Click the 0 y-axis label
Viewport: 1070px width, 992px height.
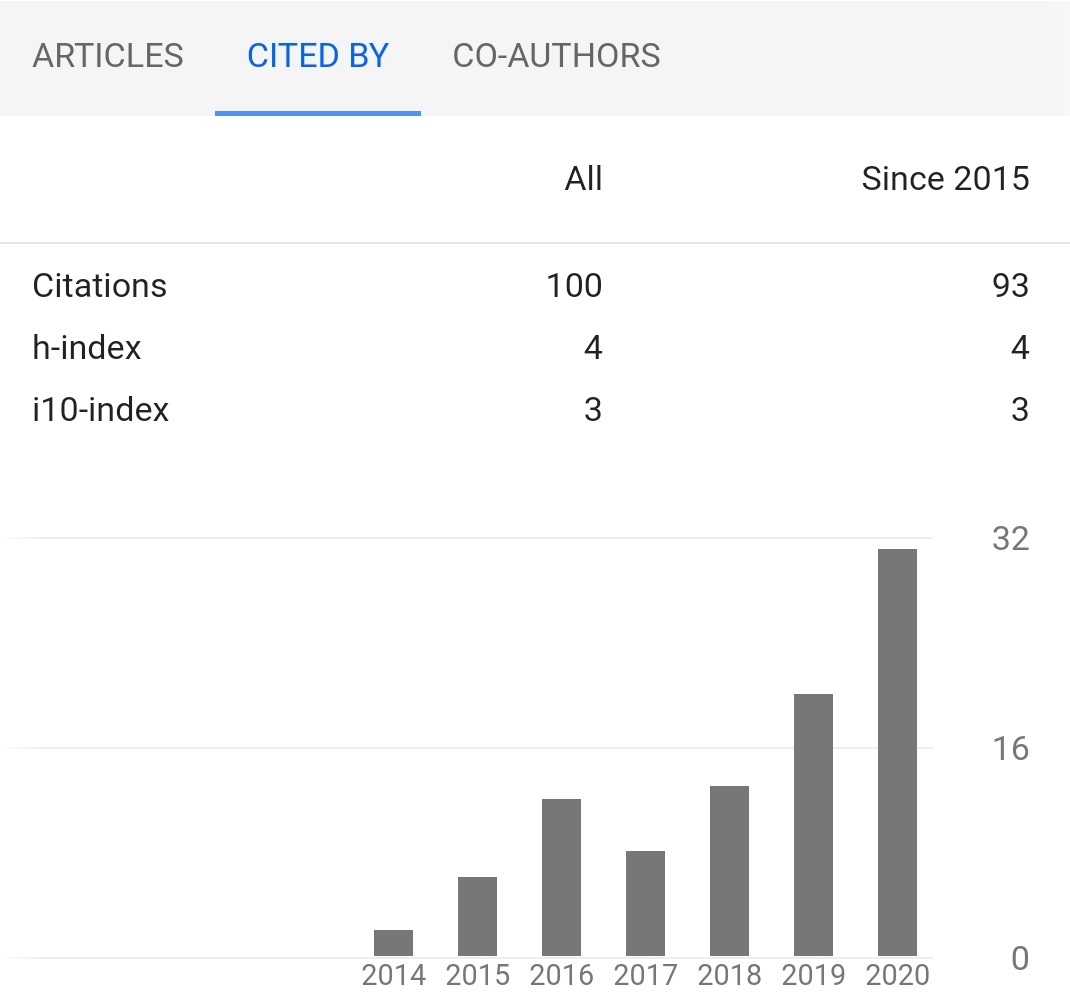click(1020, 959)
